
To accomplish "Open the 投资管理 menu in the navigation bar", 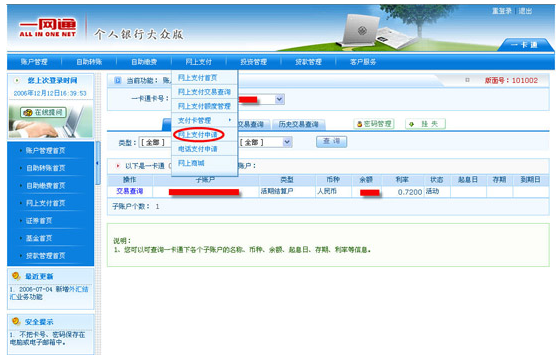I will click(x=253, y=62).
